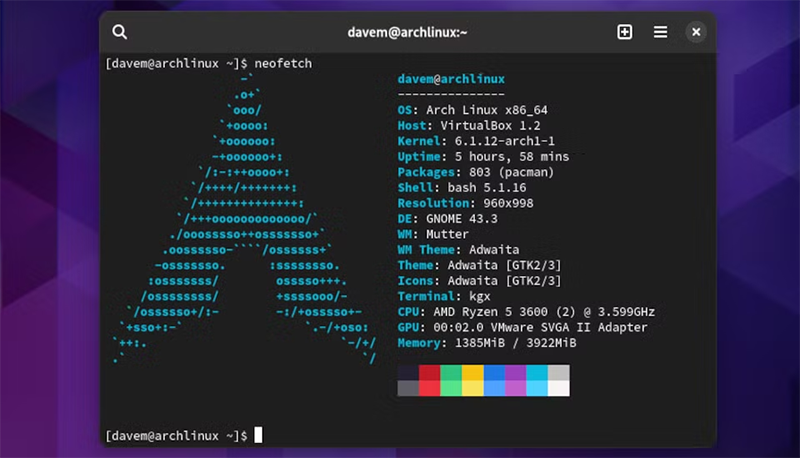Select the Kernel: 6.1.12-arch1-1 line
800x458 pixels.
(476, 141)
